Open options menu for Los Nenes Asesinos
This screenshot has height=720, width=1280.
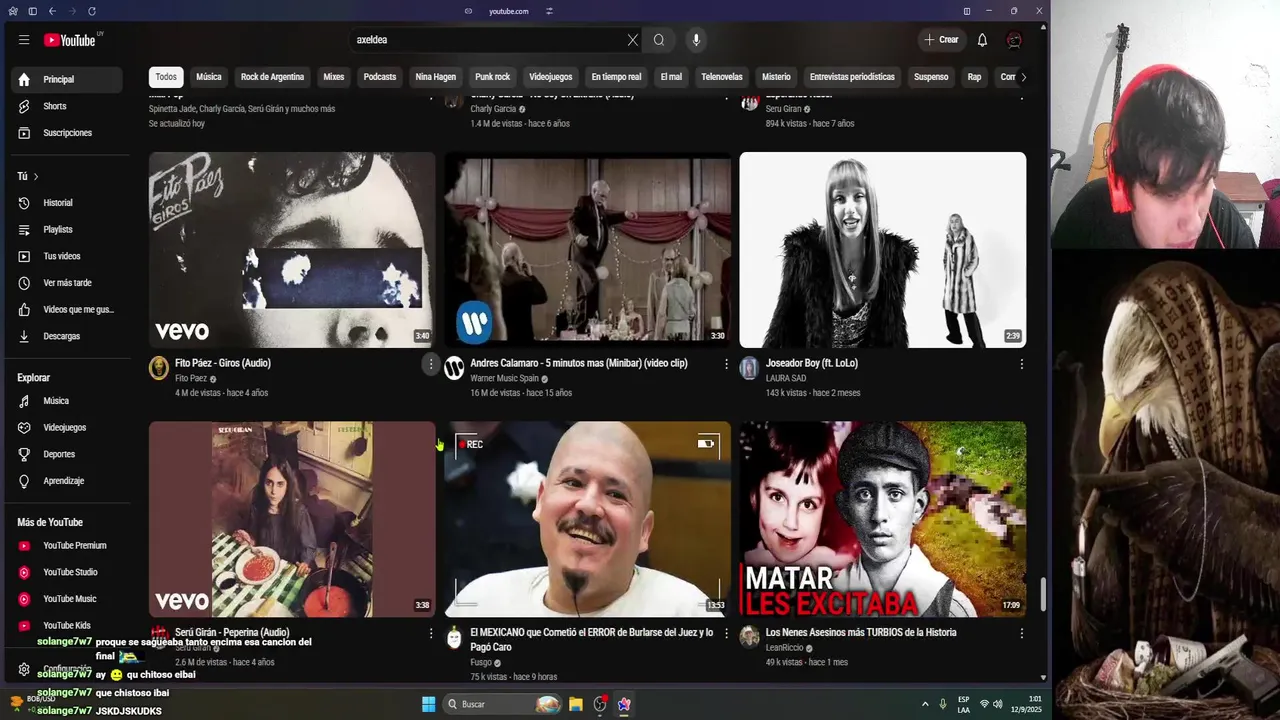coord(1021,633)
